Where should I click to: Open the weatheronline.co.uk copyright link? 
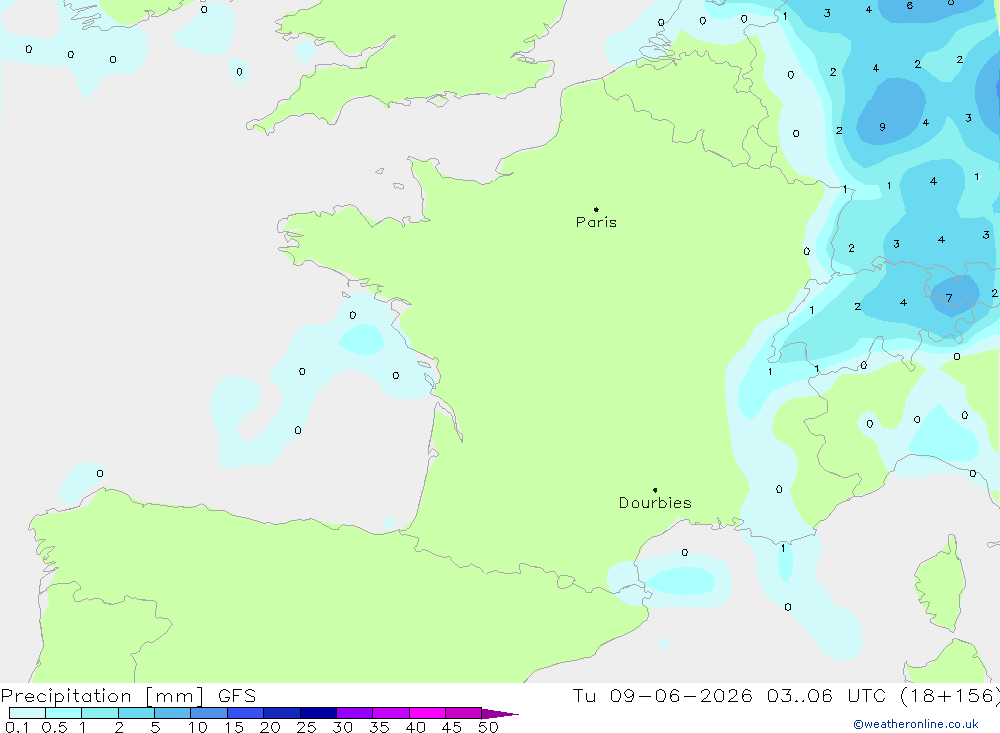click(916, 724)
